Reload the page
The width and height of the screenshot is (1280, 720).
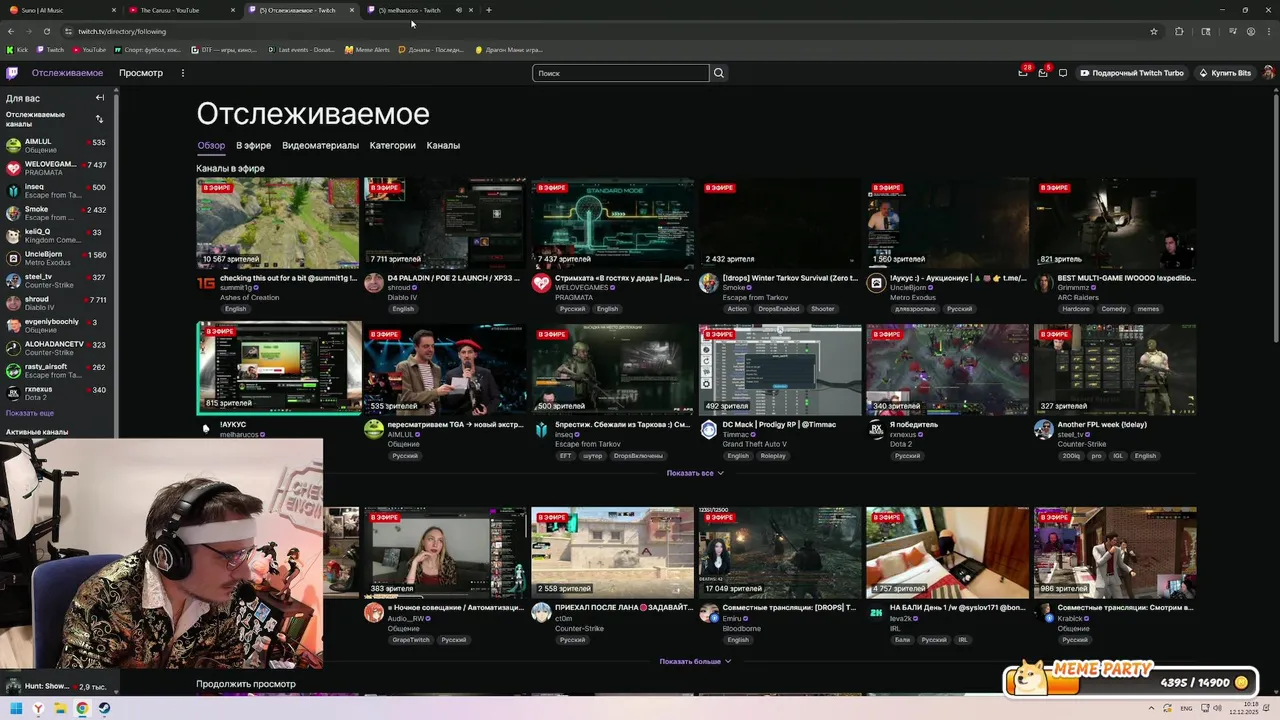click(x=46, y=31)
